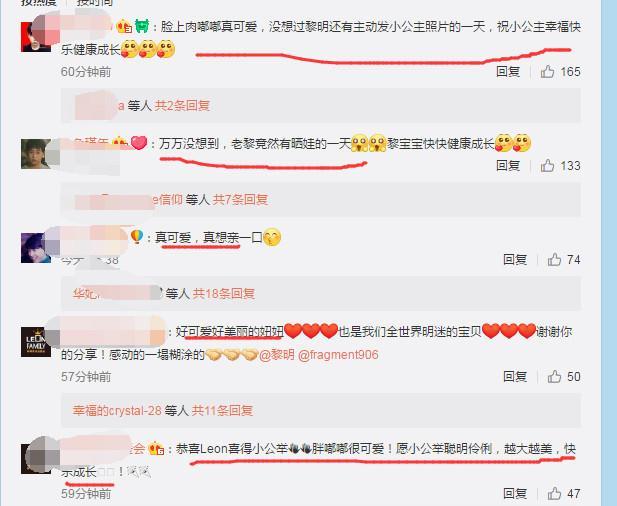Expand the 共7条回复 reply thread
Screen dimensions: 617x506
[x=240, y=199]
